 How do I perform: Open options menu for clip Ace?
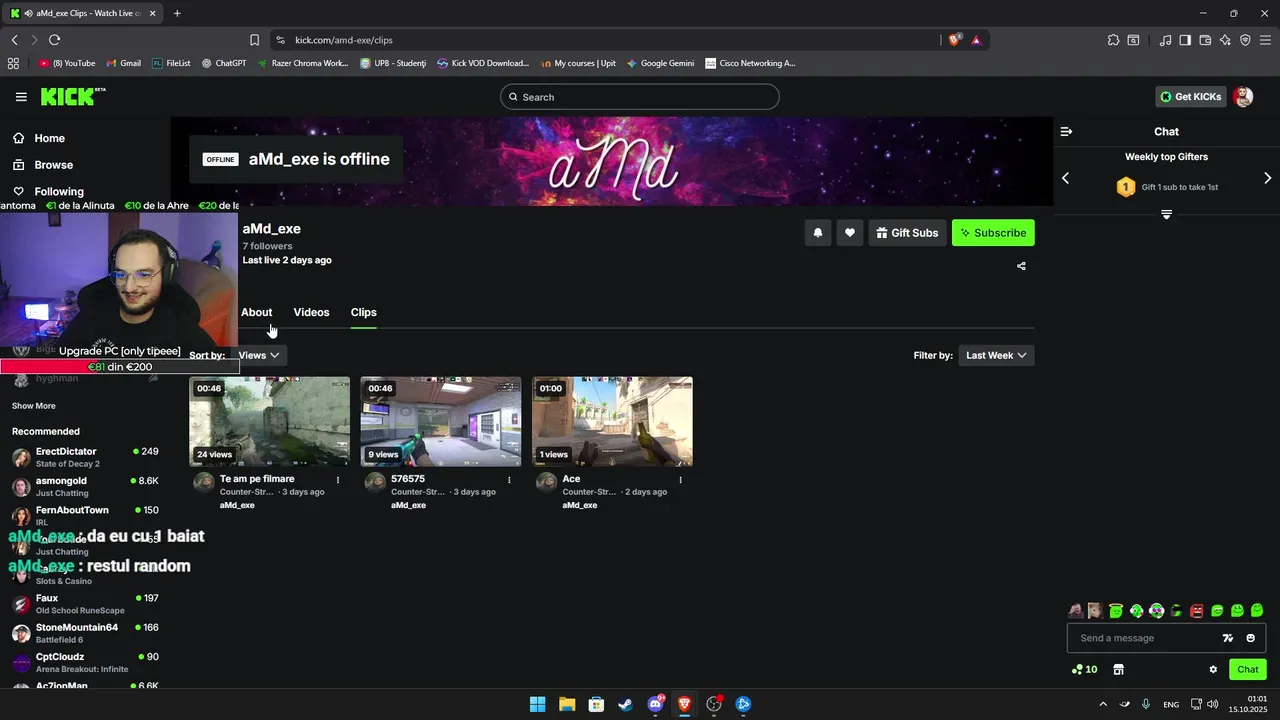[681, 480]
